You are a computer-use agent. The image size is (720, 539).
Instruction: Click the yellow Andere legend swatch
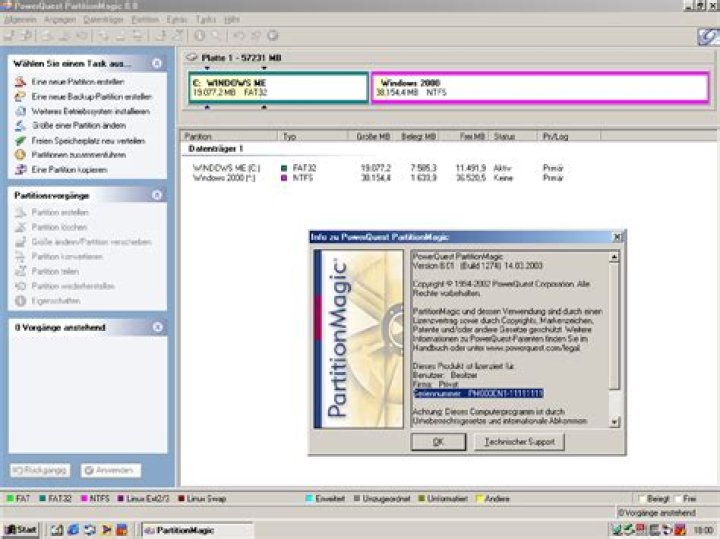479,499
